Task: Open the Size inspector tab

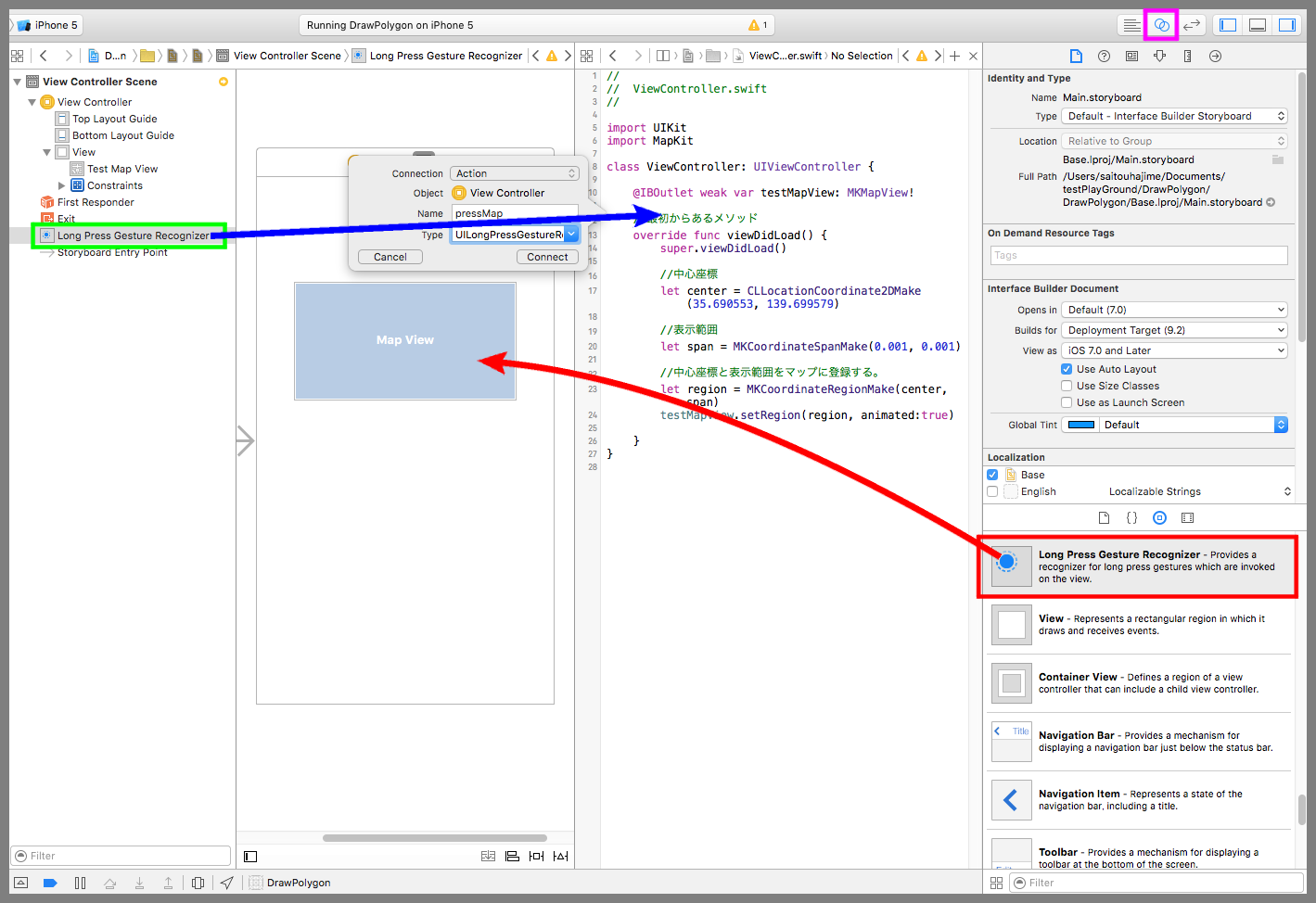Action: [1187, 56]
